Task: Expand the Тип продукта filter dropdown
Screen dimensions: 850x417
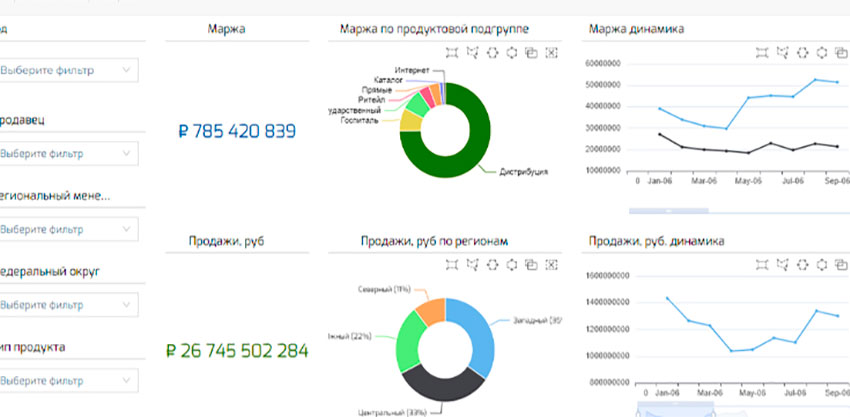Action: [68, 380]
